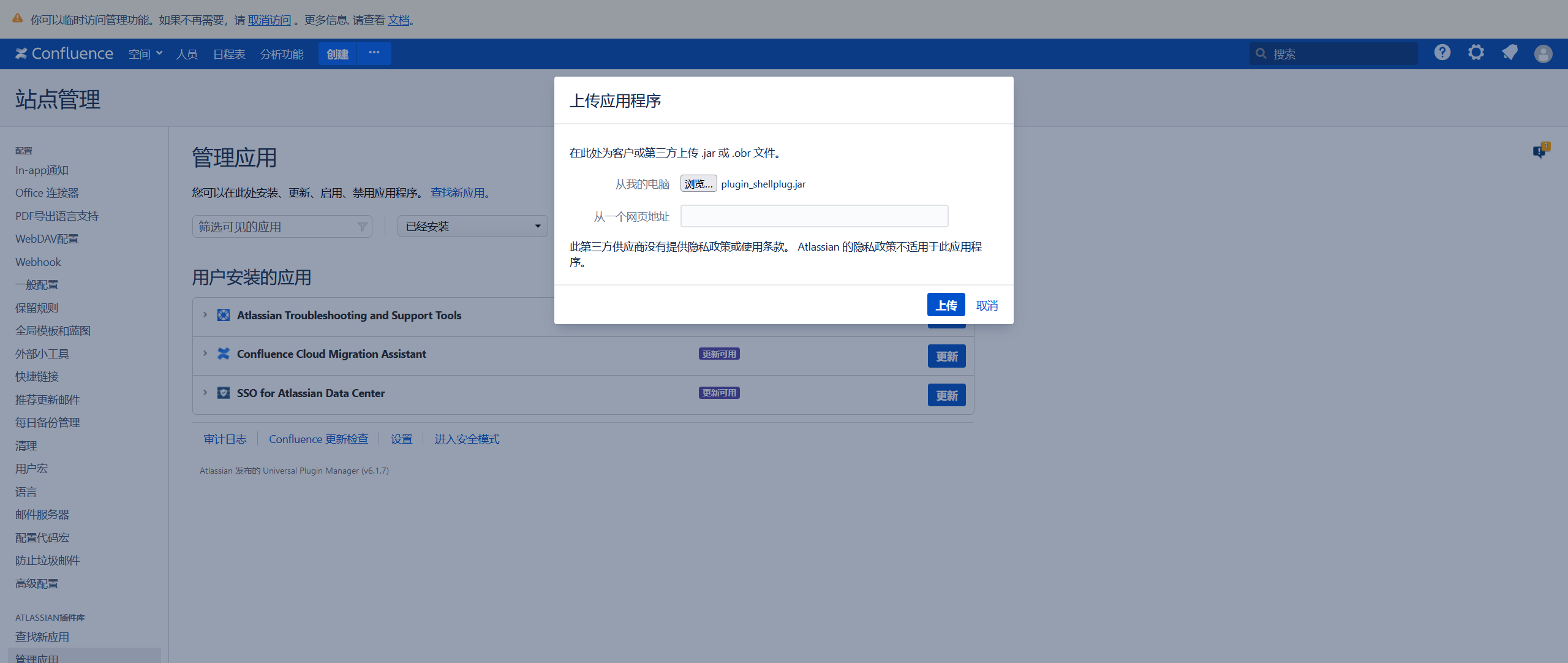1568x663 pixels.
Task: Click the 上传 button in dialog
Action: tap(946, 305)
